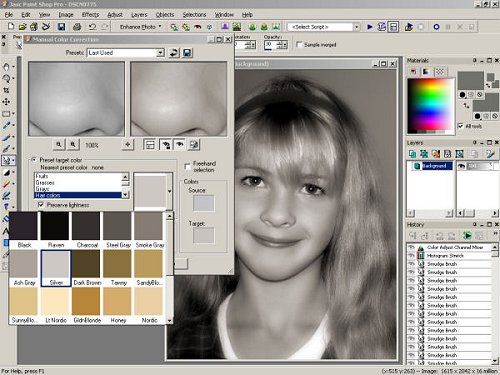Open the File menu
500x375 pixels.
(x=9, y=15)
